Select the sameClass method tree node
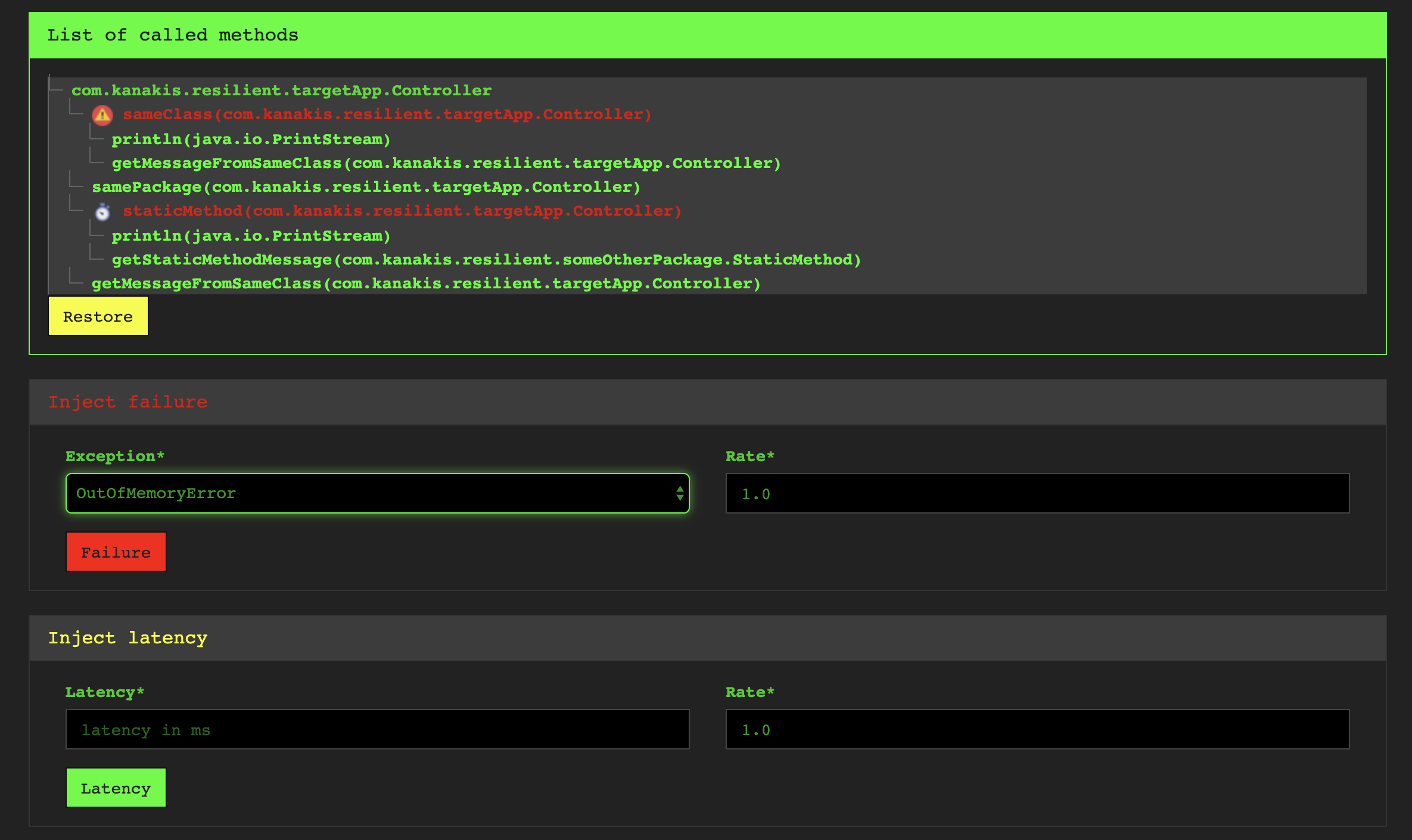This screenshot has width=1412, height=840. point(387,114)
